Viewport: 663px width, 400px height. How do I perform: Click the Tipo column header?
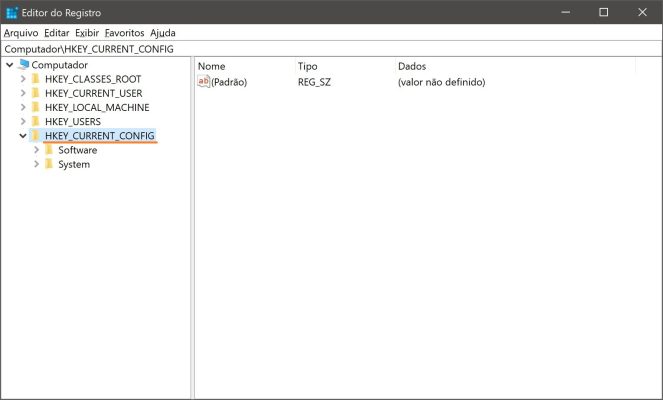point(307,66)
